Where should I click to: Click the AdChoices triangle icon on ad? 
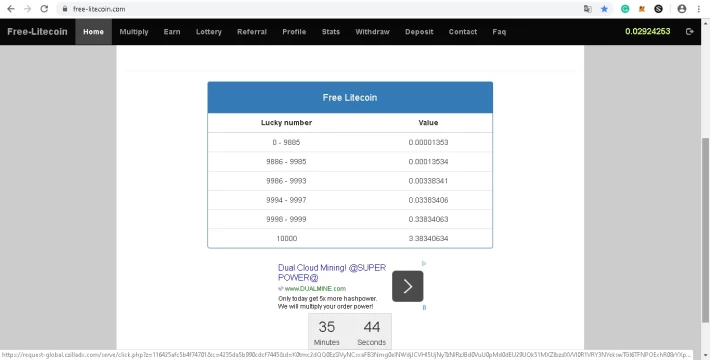(x=424, y=263)
